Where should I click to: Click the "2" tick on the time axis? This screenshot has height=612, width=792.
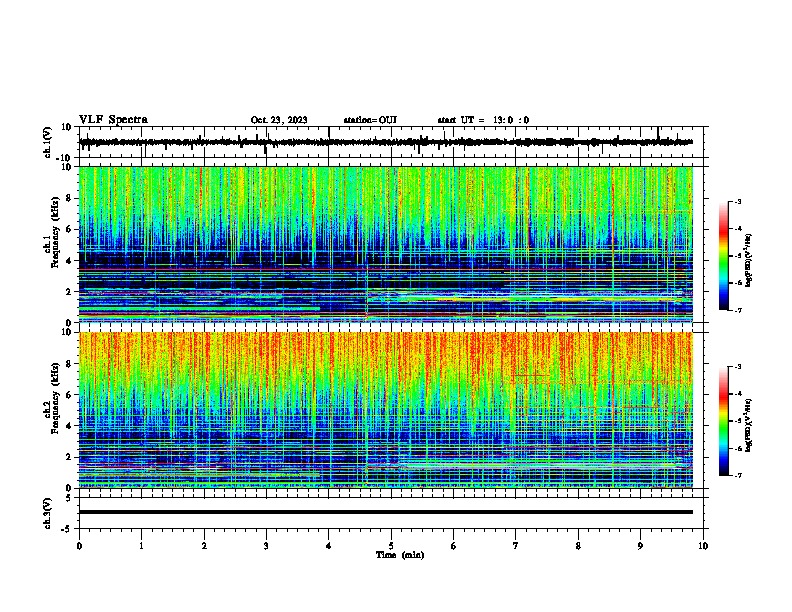204,546
